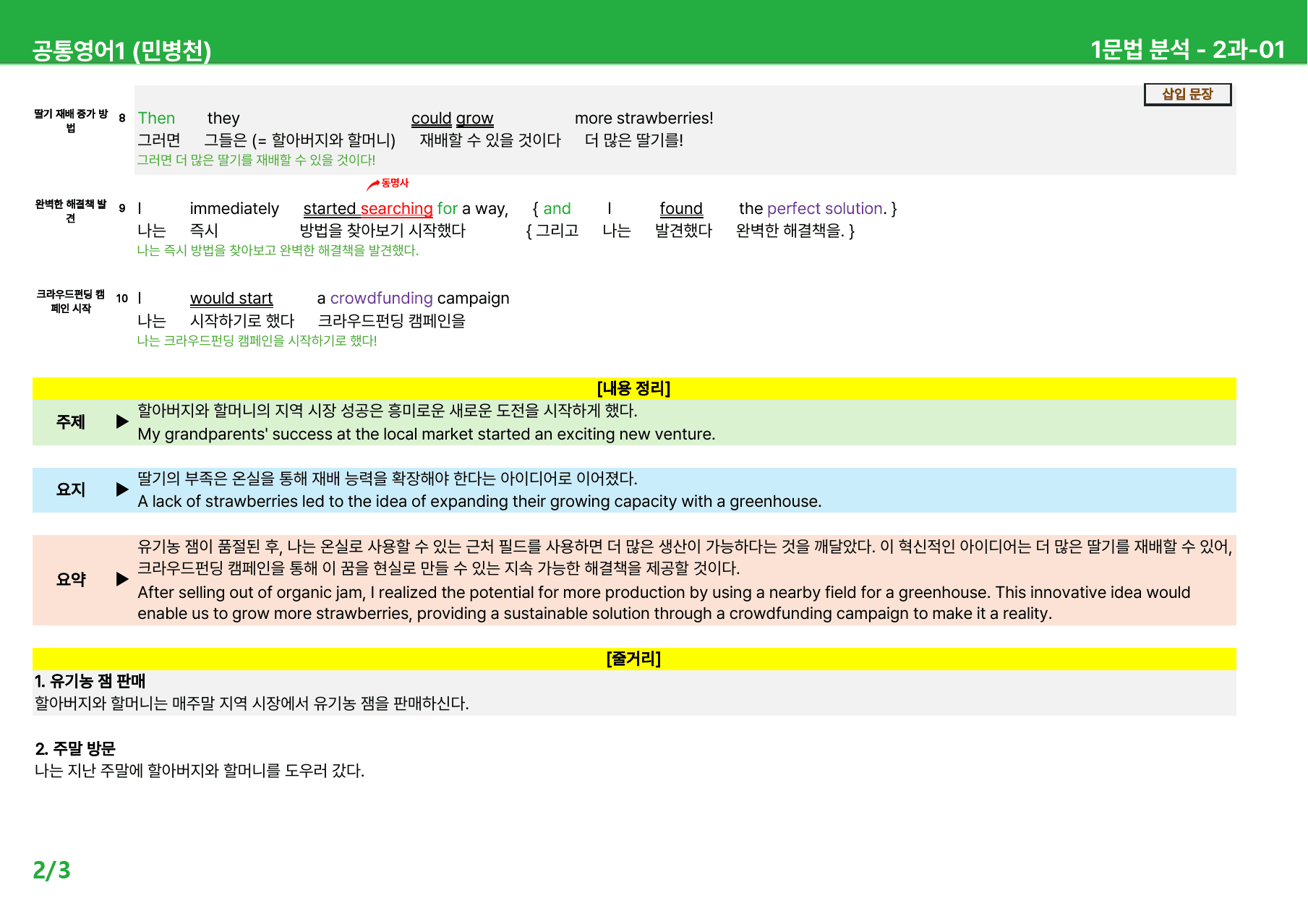Click the purple word 'crowdfunding'
The width and height of the screenshot is (1308, 924).
pos(381,299)
